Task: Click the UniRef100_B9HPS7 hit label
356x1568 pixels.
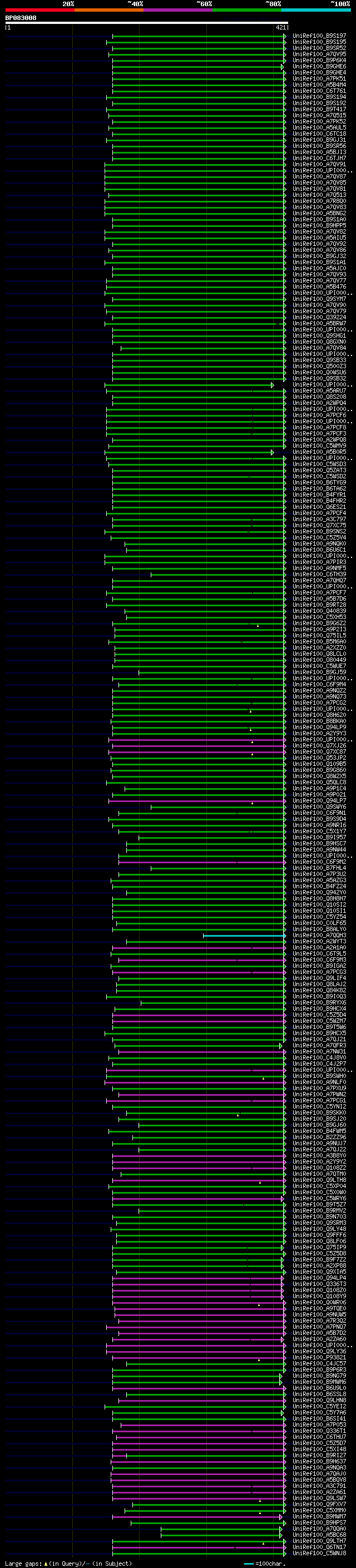Action: [x=319, y=1522]
